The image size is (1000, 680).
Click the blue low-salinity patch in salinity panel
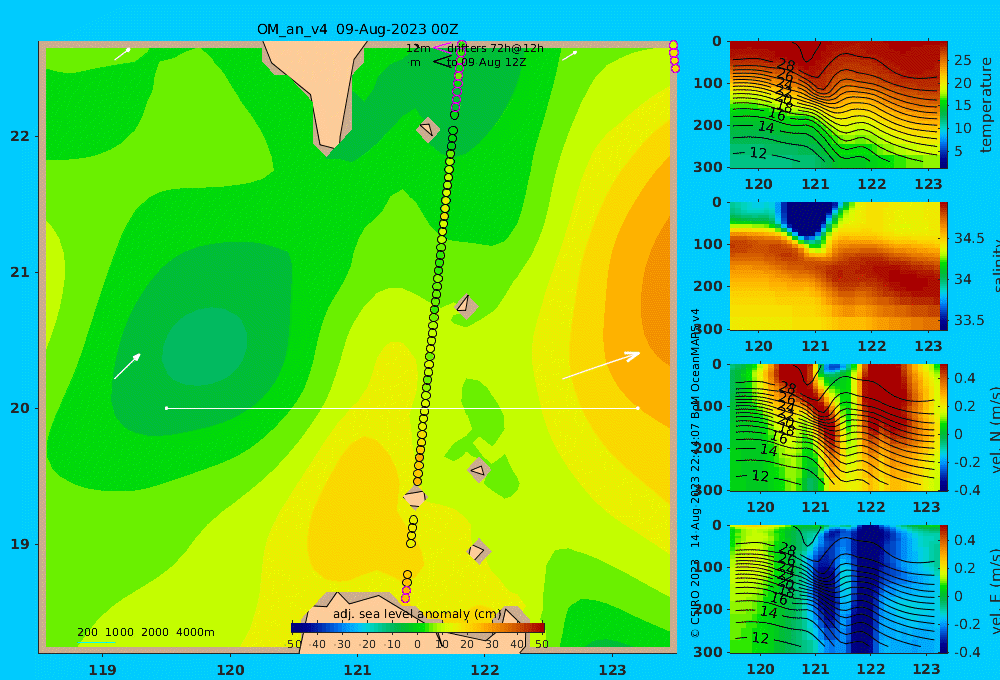[x=809, y=219]
